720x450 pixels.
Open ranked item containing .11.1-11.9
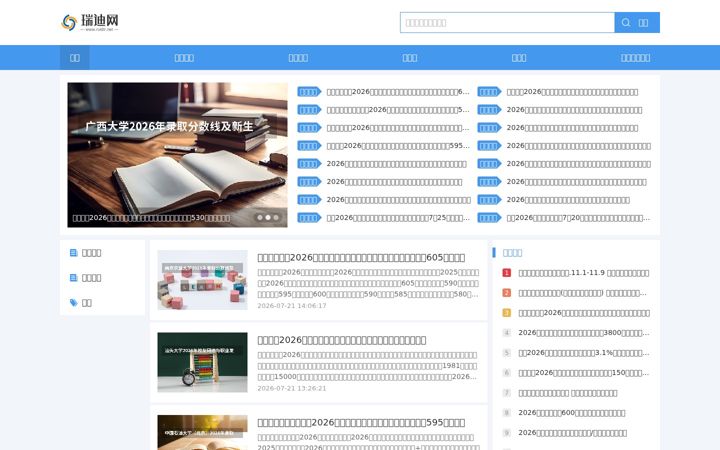pyautogui.click(x=584, y=273)
